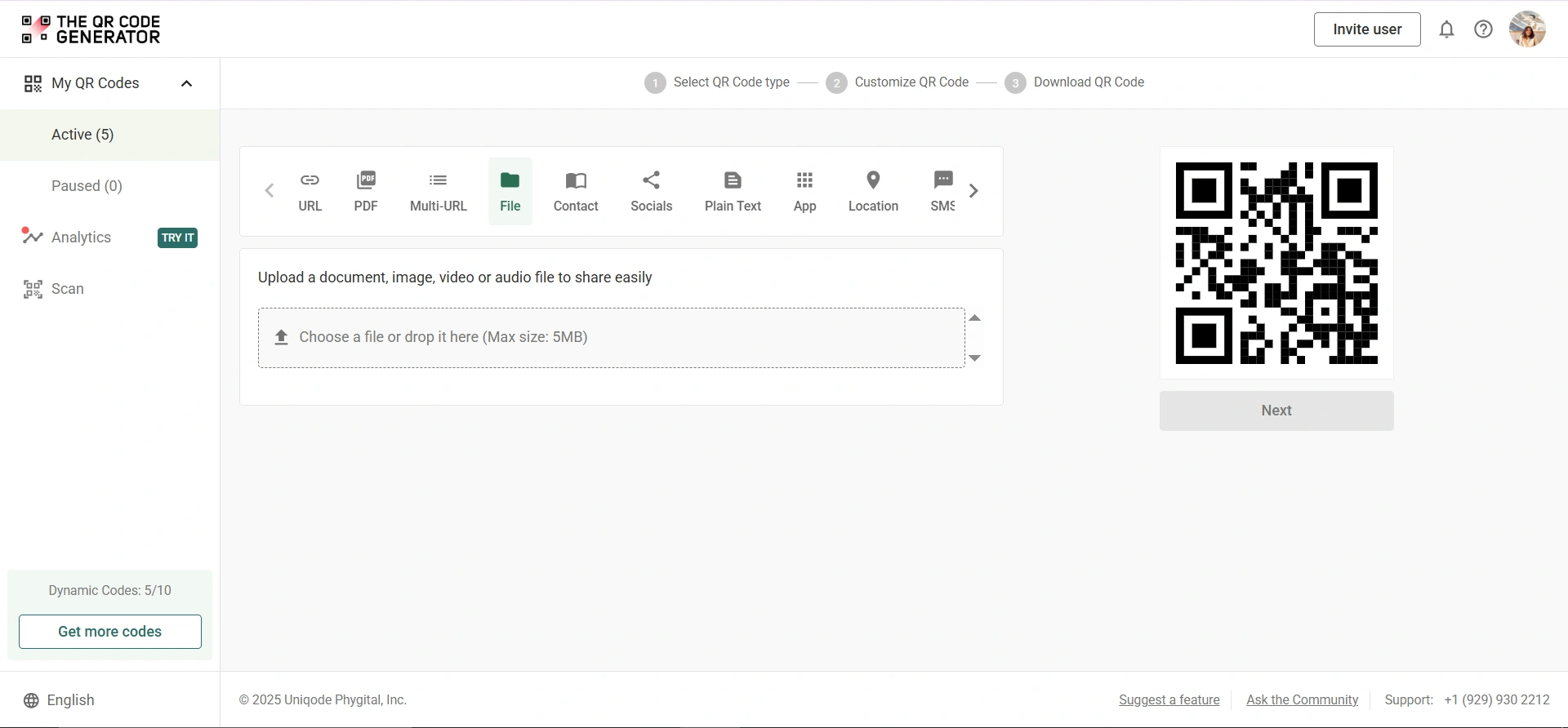
Task: Show previous QR code types with left arrow
Action: point(269,191)
